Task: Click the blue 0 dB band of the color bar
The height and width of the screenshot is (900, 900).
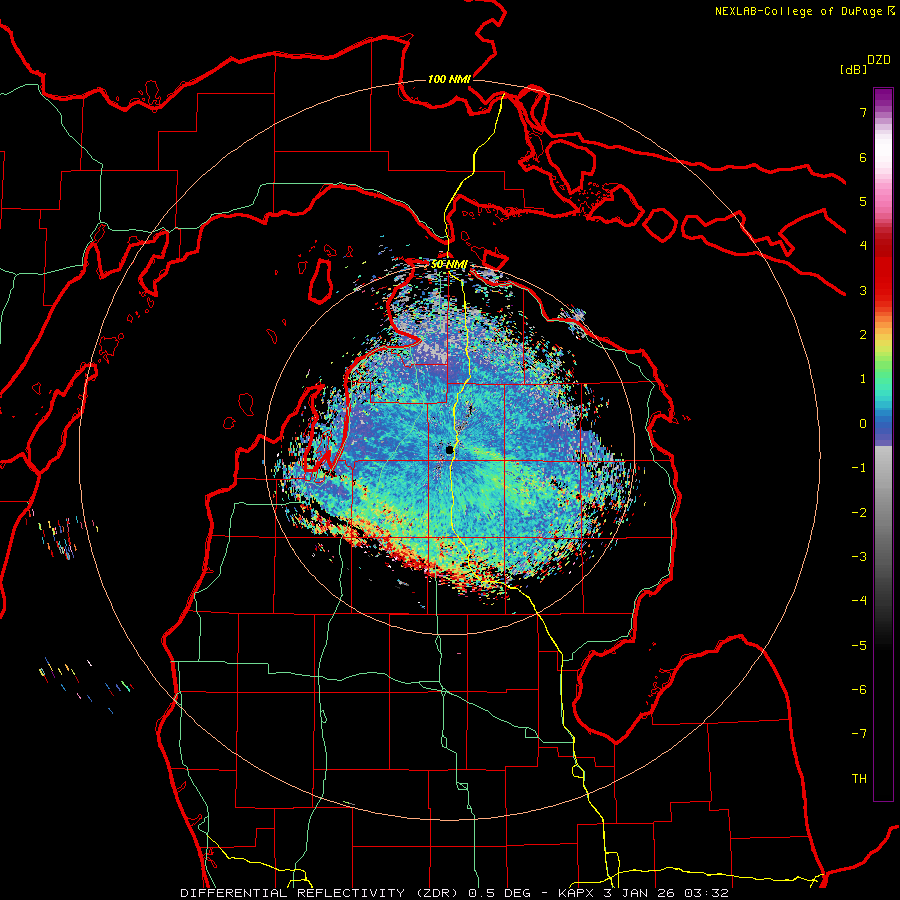Action: [x=883, y=426]
